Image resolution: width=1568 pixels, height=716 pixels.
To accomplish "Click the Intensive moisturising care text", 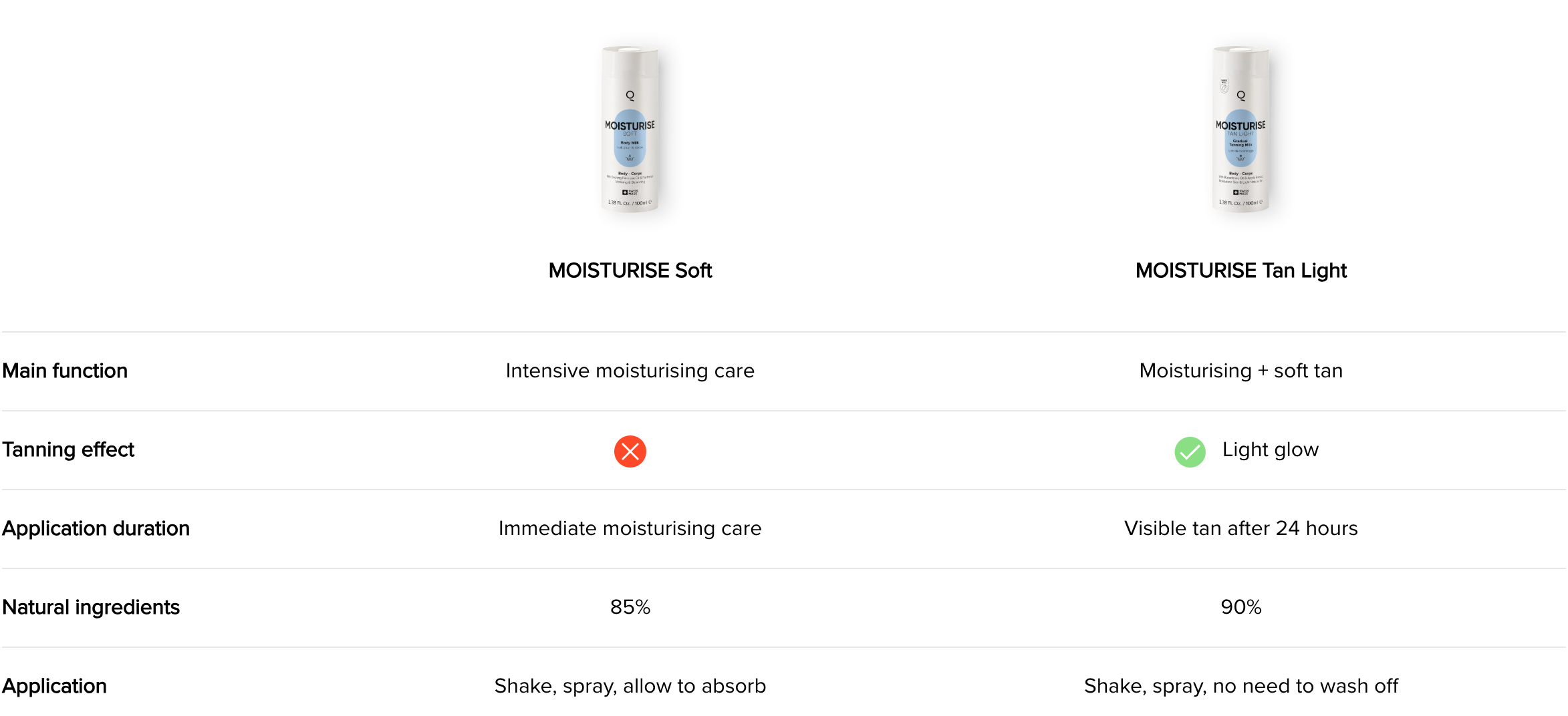I will [630, 371].
